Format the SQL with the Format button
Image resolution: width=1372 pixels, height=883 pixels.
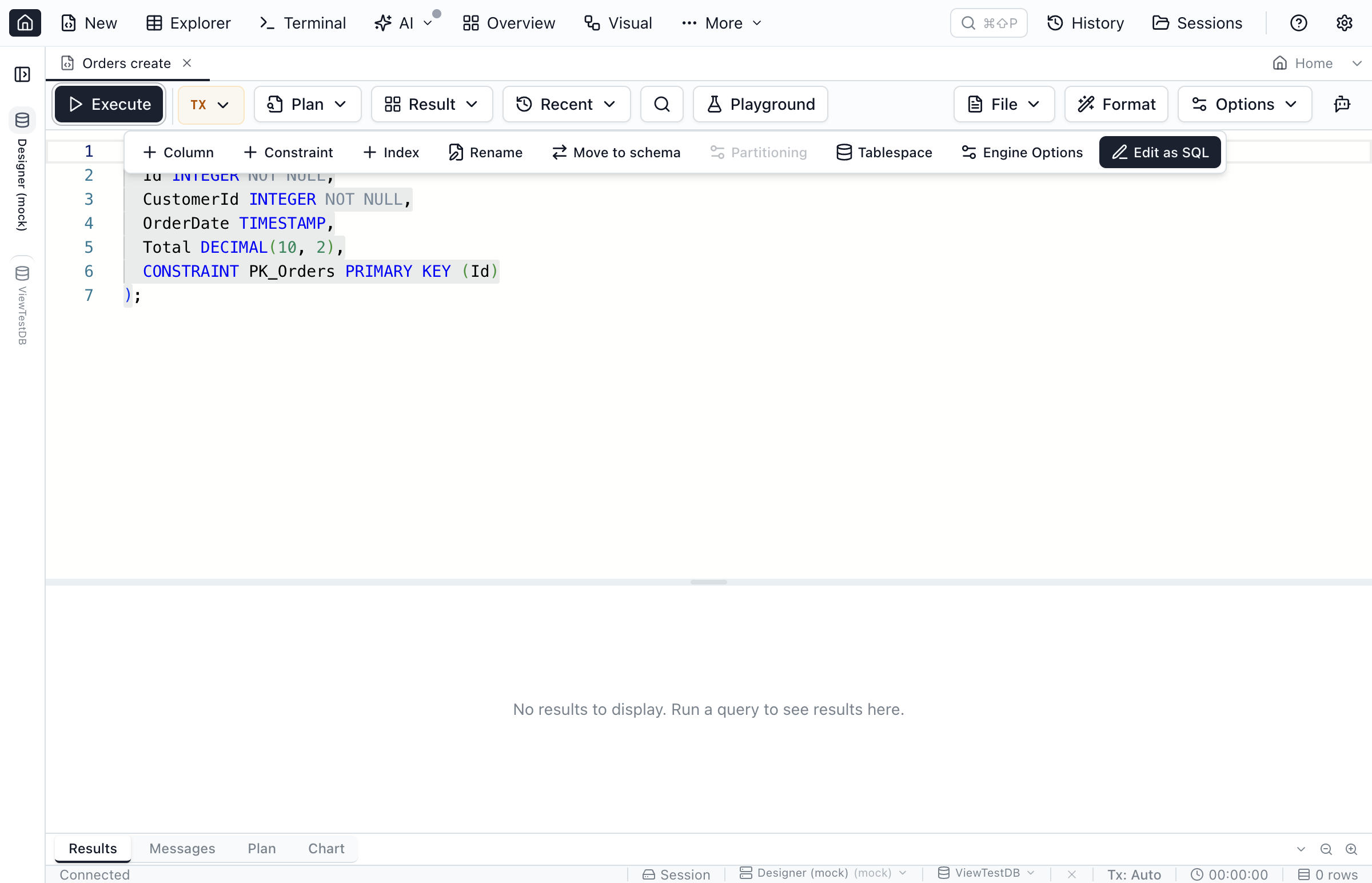1116,104
